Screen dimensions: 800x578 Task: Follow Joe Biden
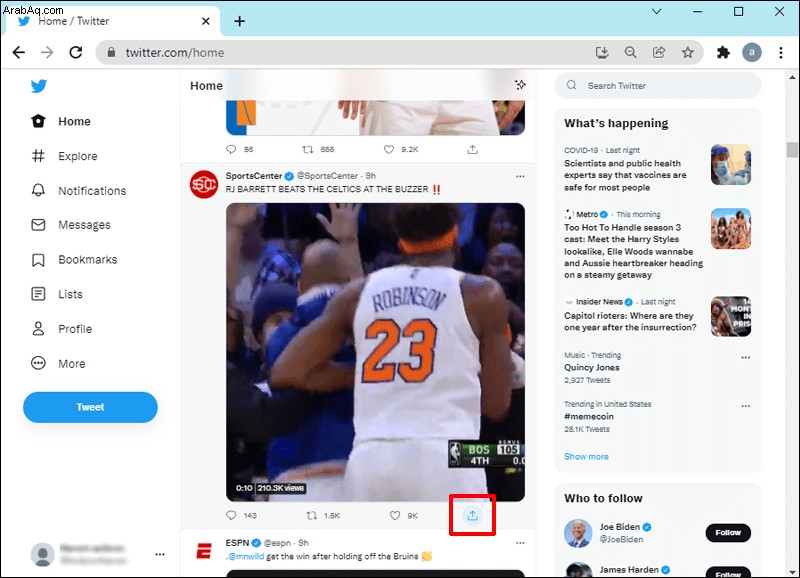point(728,533)
